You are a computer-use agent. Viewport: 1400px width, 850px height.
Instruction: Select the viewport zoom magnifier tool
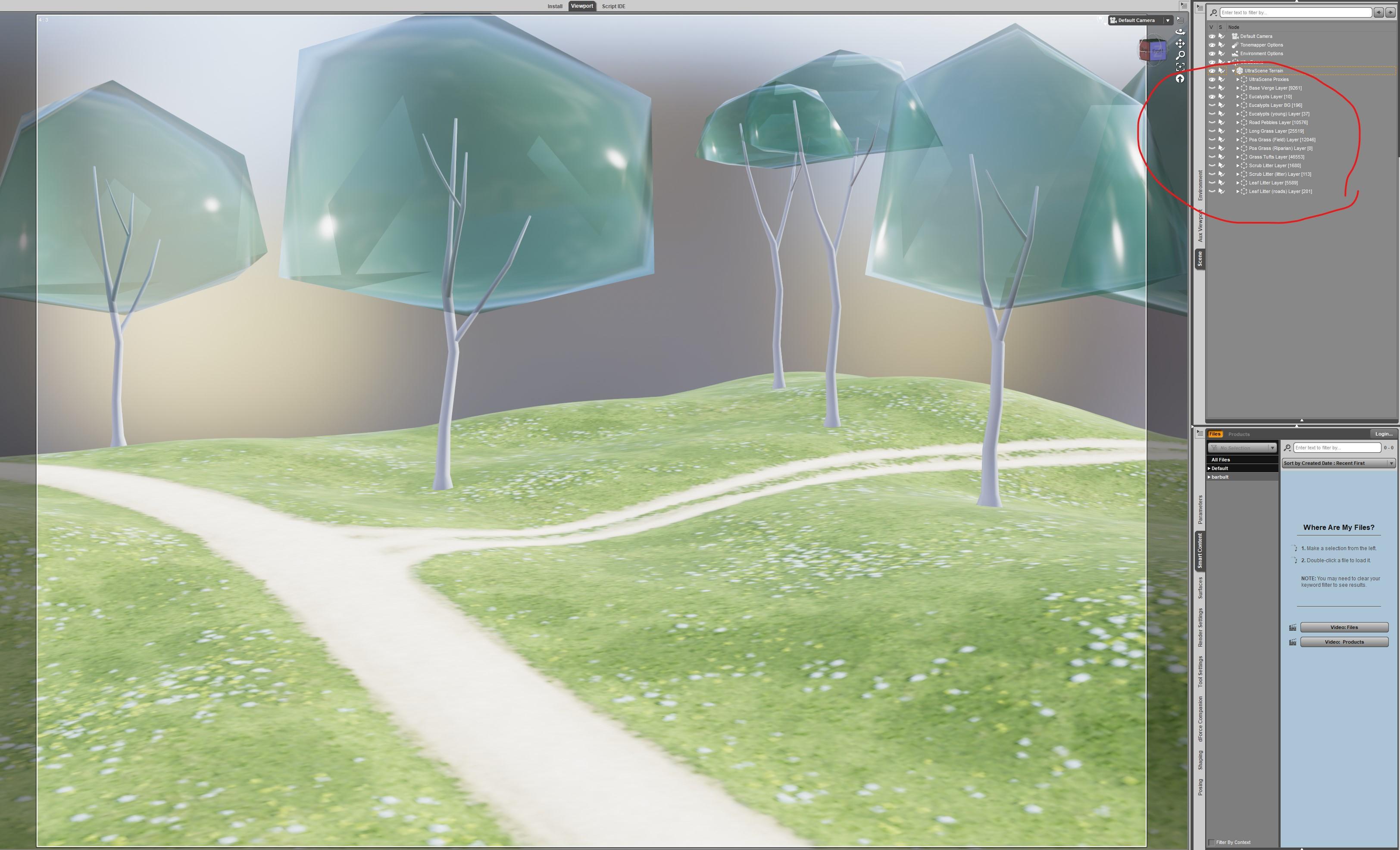coord(1180,55)
